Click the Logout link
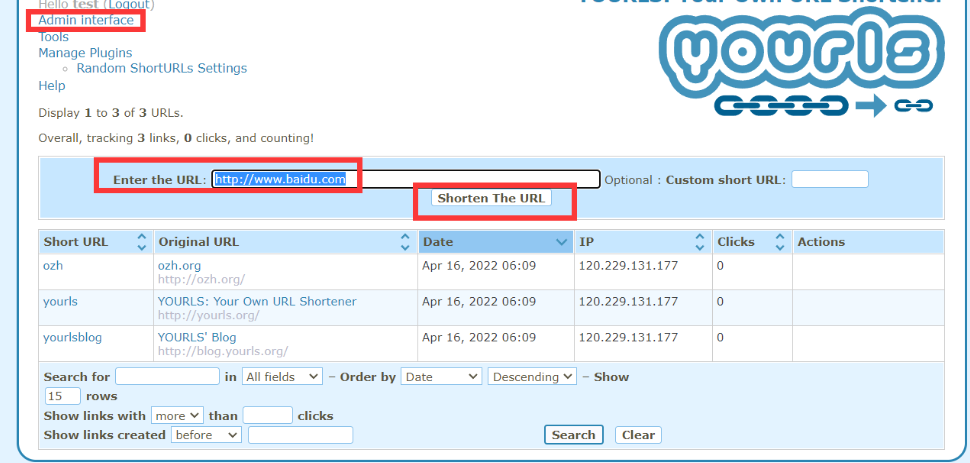The width and height of the screenshot is (970, 463). (130, 5)
